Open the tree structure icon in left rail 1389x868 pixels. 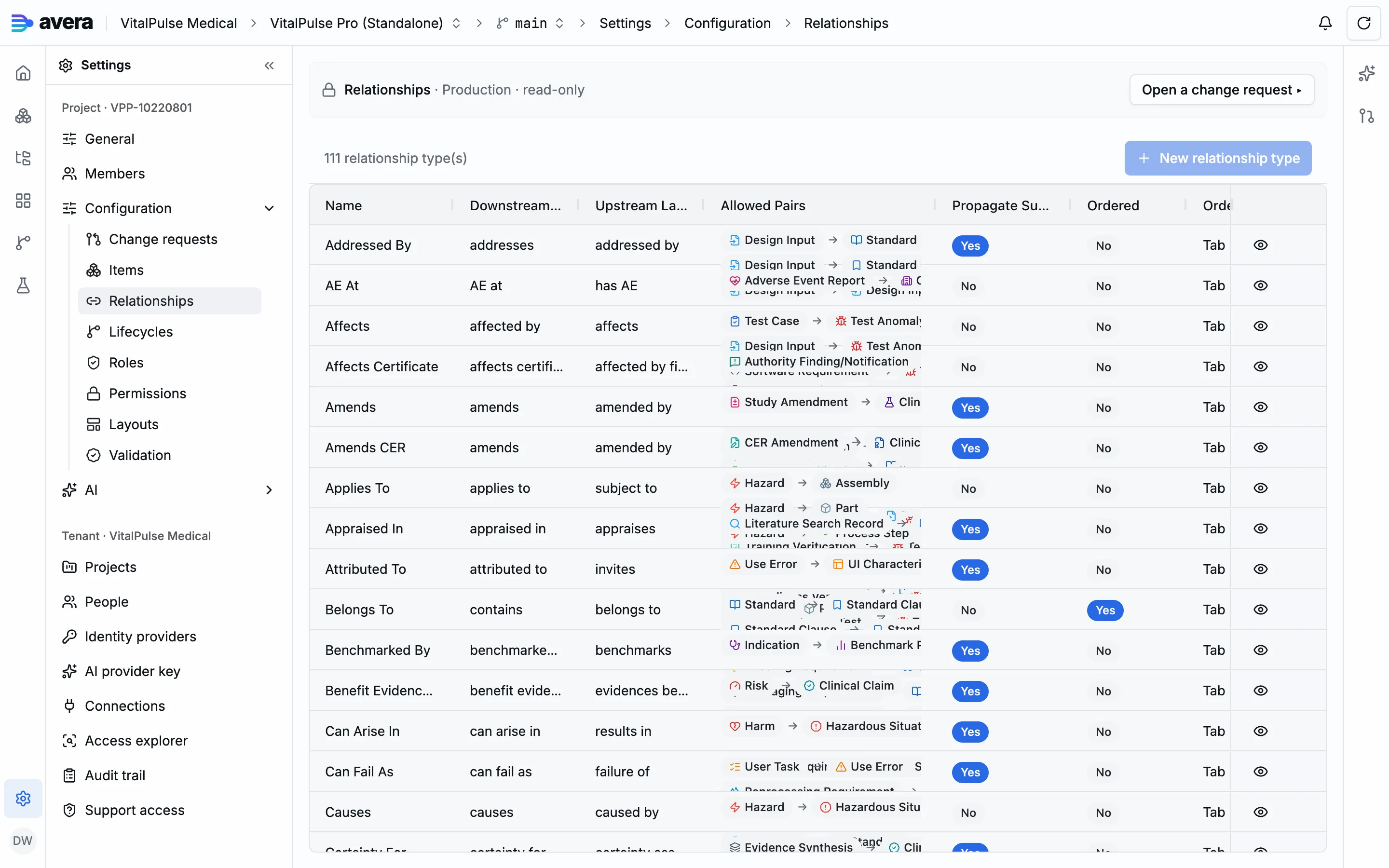tap(23, 158)
